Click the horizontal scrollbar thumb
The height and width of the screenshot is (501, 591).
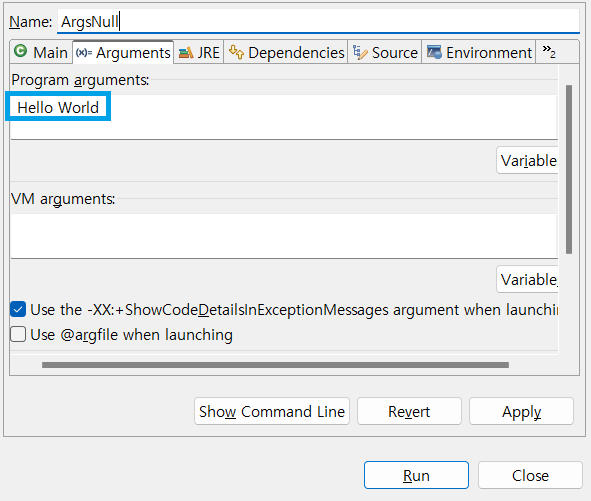[276, 365]
